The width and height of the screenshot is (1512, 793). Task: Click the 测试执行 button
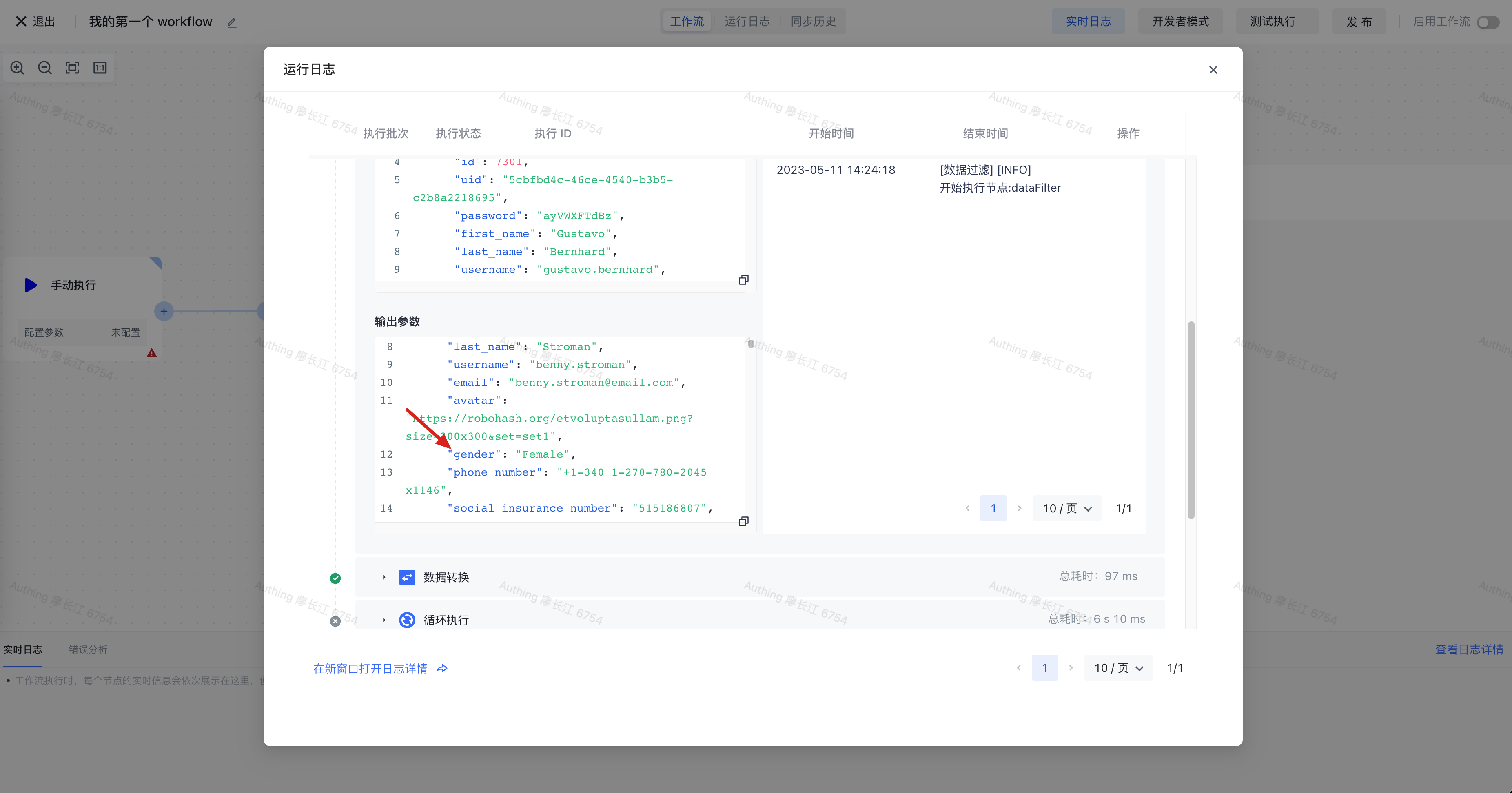pos(1273,22)
